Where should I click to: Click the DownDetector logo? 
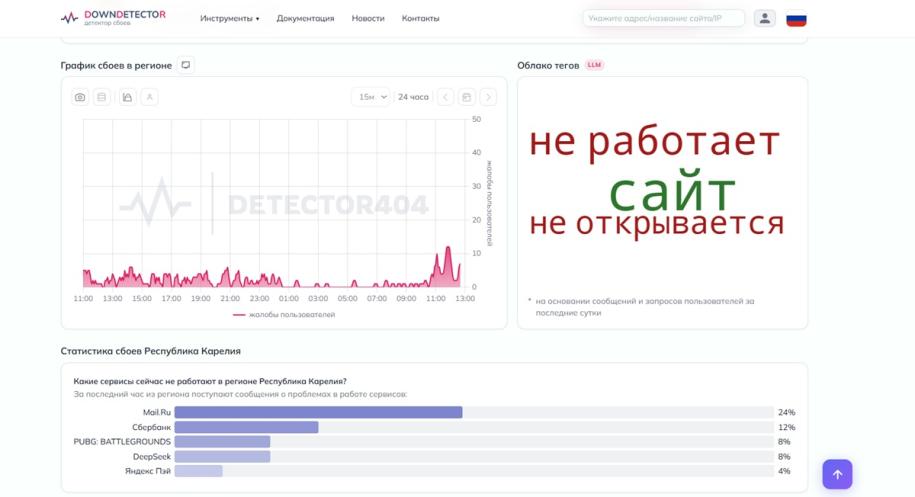point(113,18)
